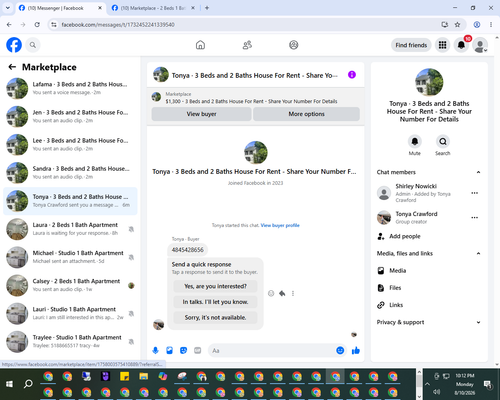Open the Calsey 2 Beds 1 Bath conversation

click(70, 285)
